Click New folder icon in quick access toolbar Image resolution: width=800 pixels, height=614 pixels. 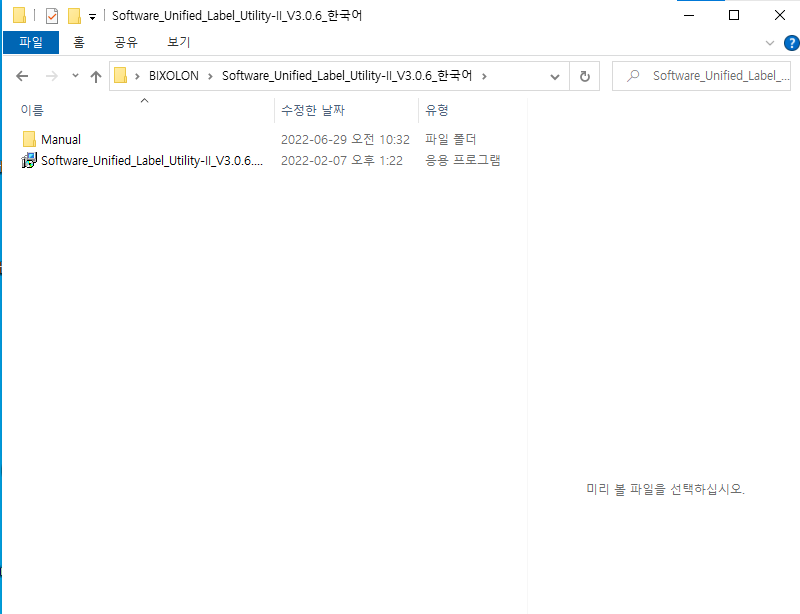coord(74,16)
